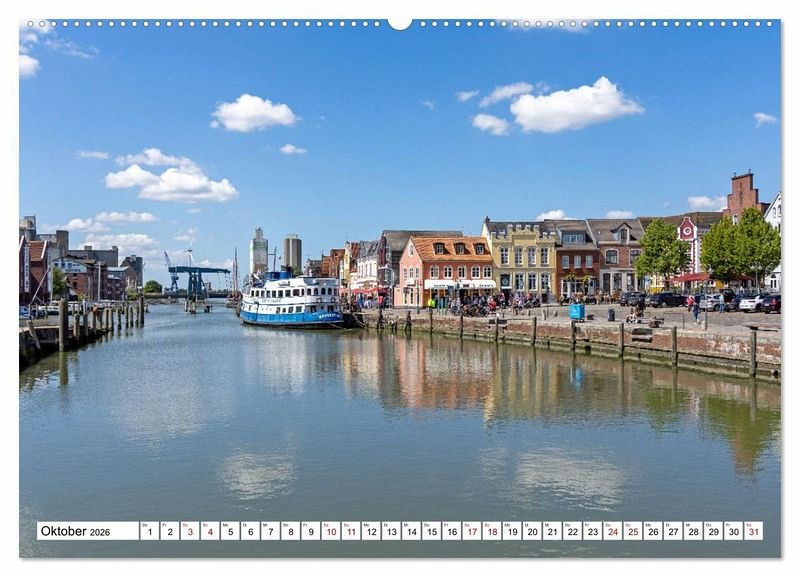Choose day 27 in the calendar strip

673,531
